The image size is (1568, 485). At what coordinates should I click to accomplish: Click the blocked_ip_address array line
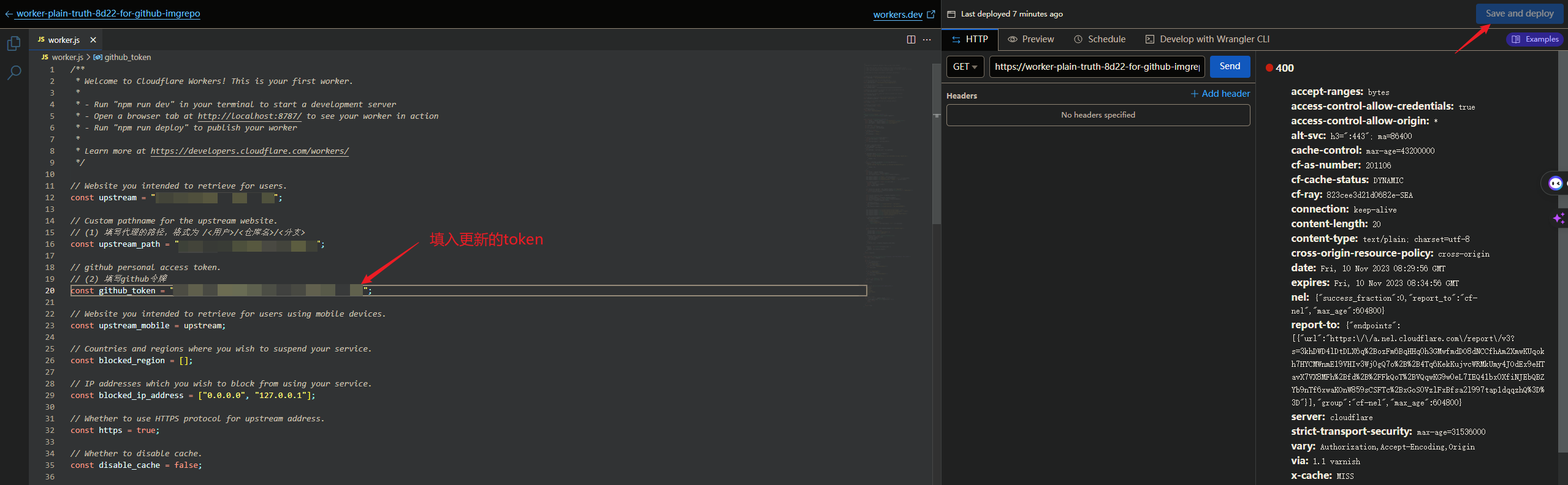[x=192, y=395]
